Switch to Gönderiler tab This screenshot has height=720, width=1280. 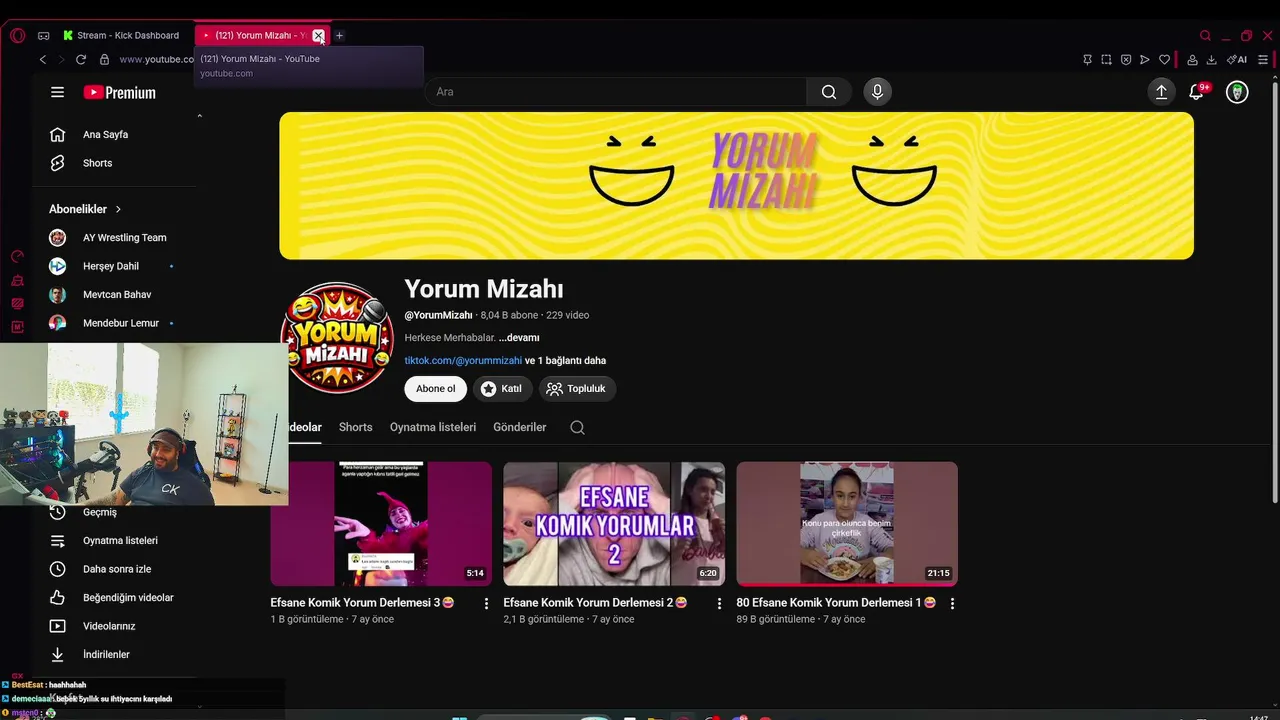[x=520, y=427]
